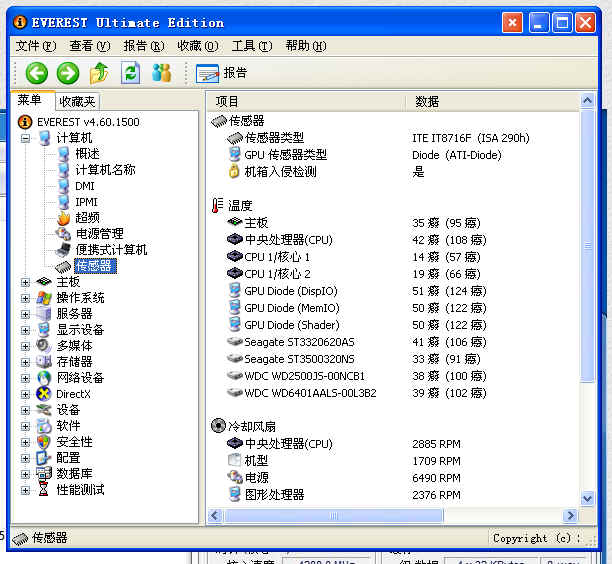
Task: Open the users/people toolbar icon
Action: pyautogui.click(x=162, y=73)
